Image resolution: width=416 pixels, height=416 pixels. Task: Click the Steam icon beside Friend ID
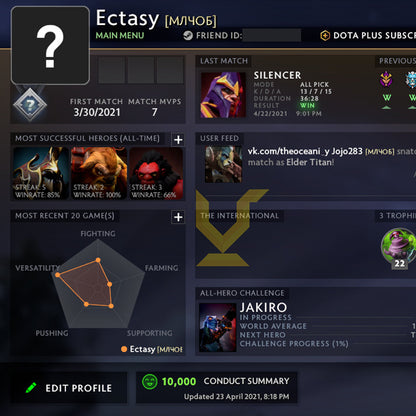(x=188, y=35)
